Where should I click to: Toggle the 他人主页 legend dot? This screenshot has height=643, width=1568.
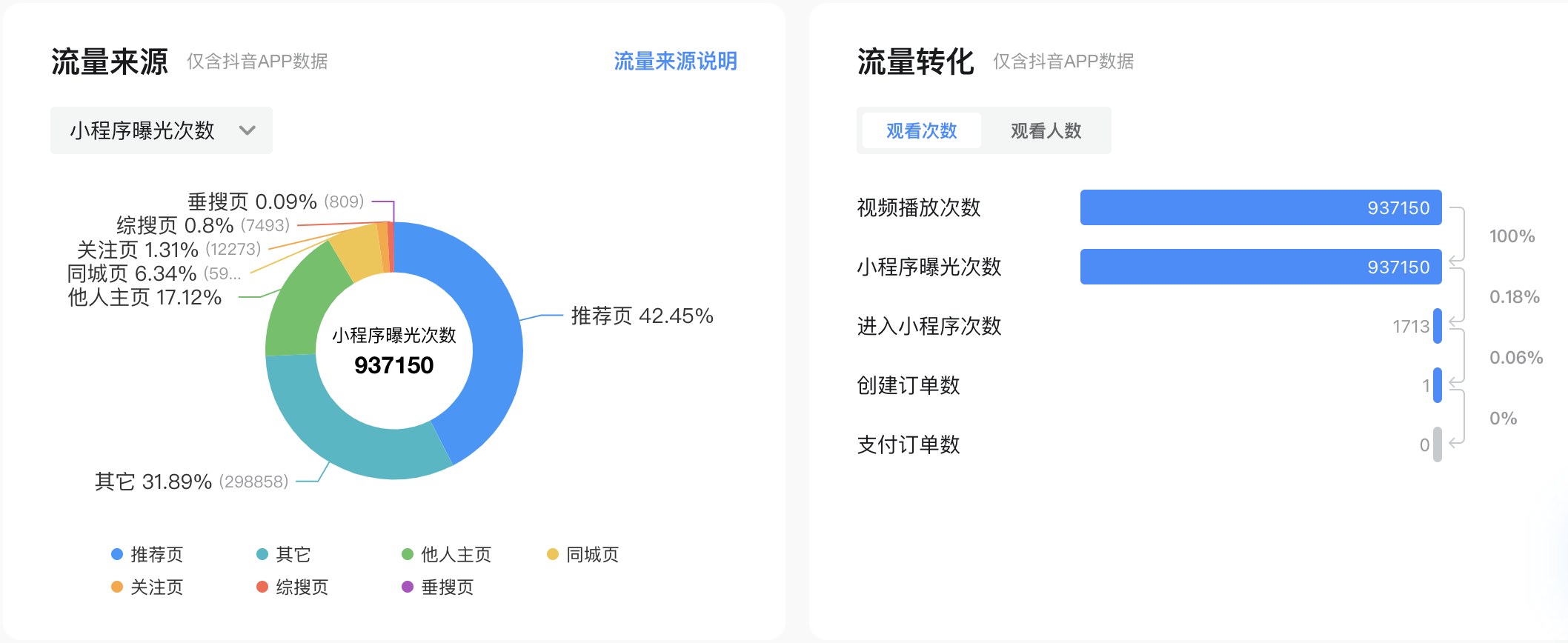408,554
